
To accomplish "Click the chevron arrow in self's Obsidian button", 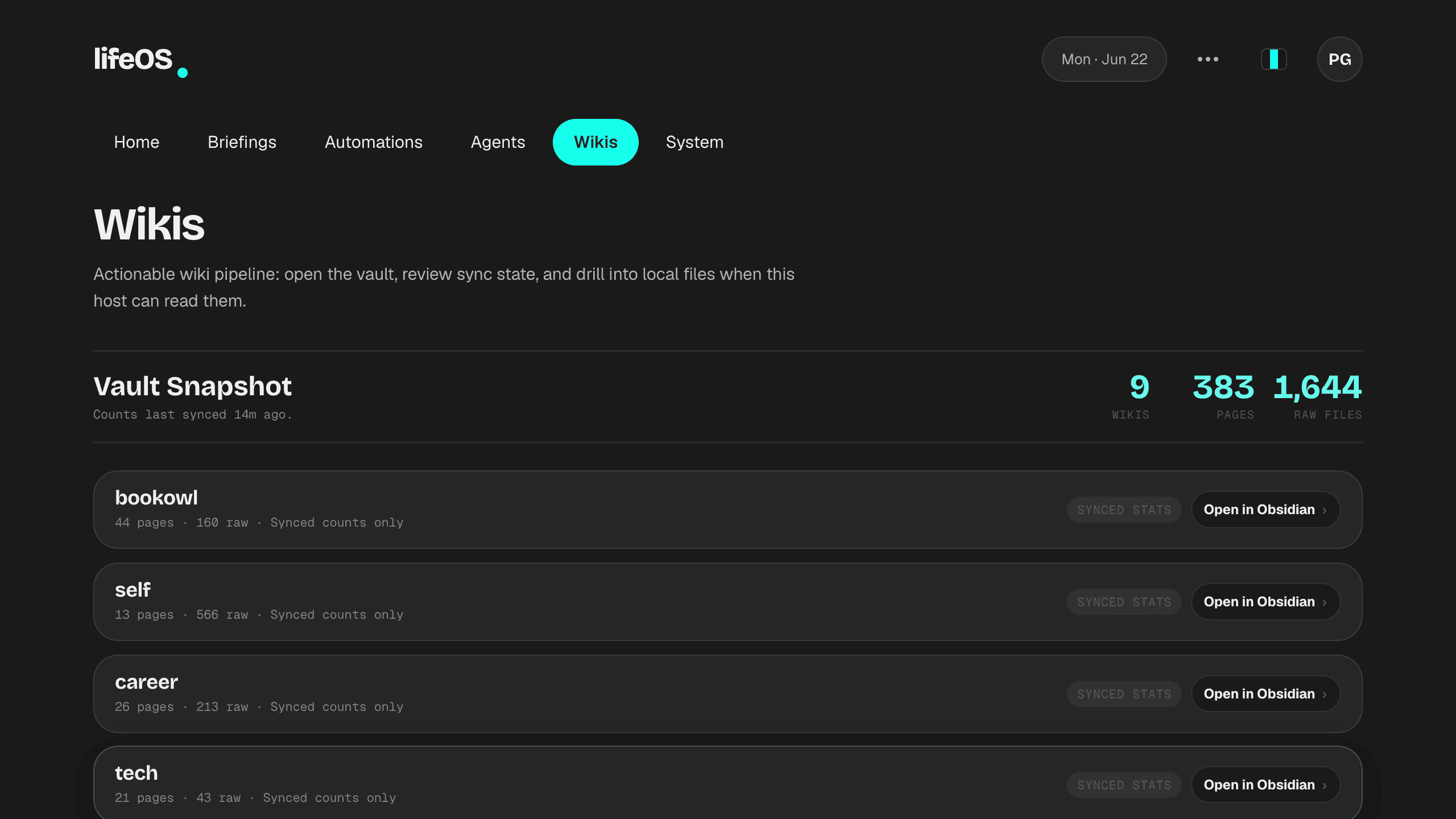I will [x=1325, y=602].
